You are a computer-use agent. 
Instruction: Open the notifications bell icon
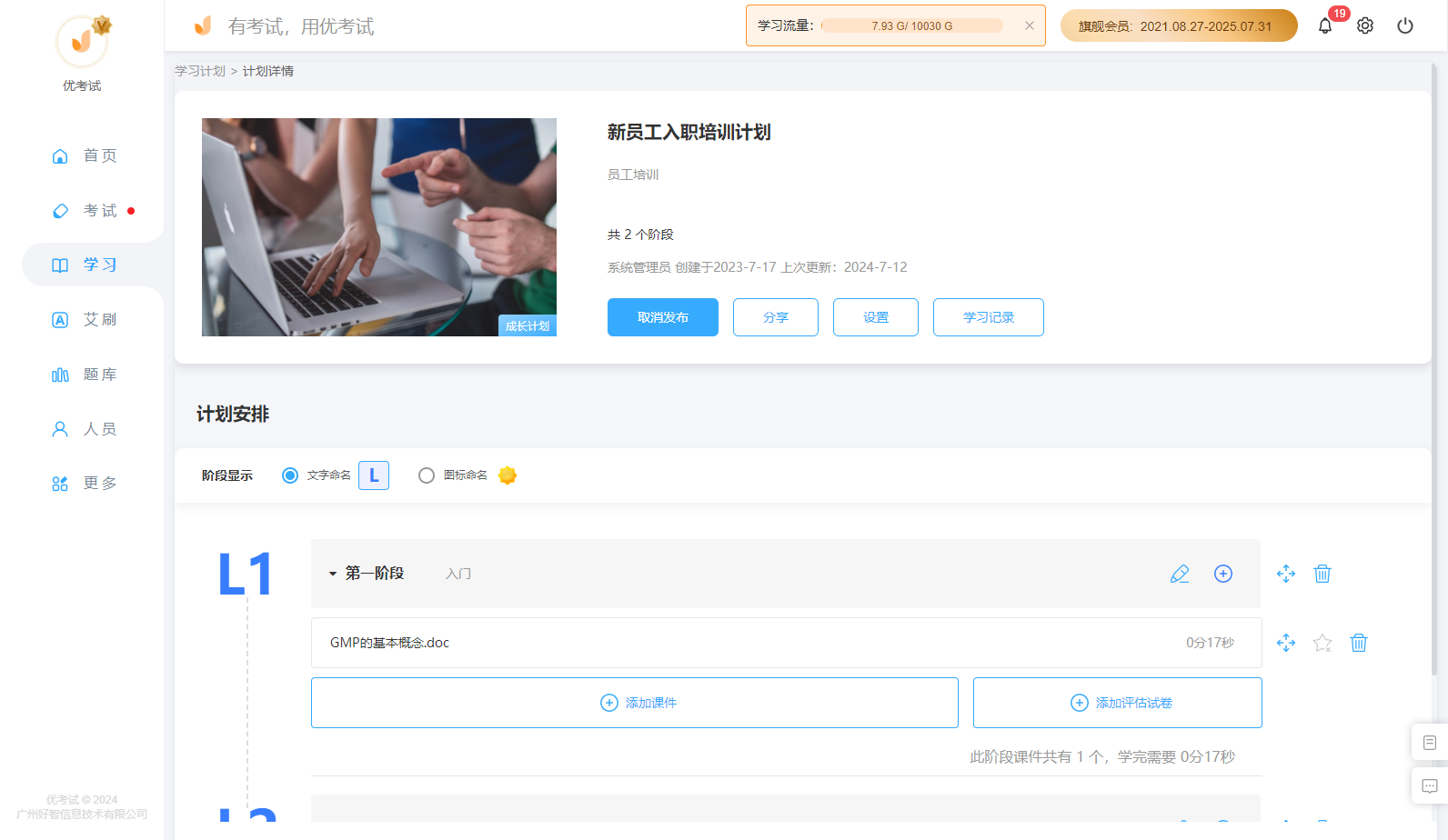pos(1325,25)
